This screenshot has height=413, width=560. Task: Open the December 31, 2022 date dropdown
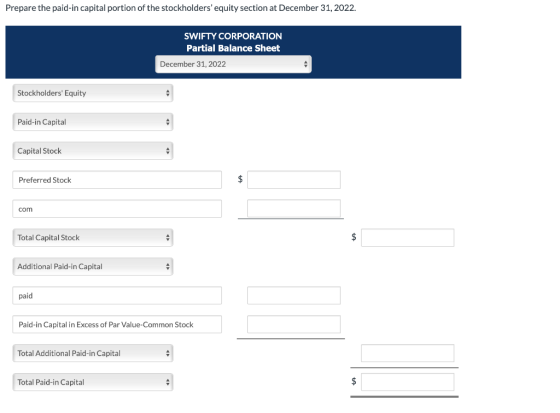click(x=233, y=64)
